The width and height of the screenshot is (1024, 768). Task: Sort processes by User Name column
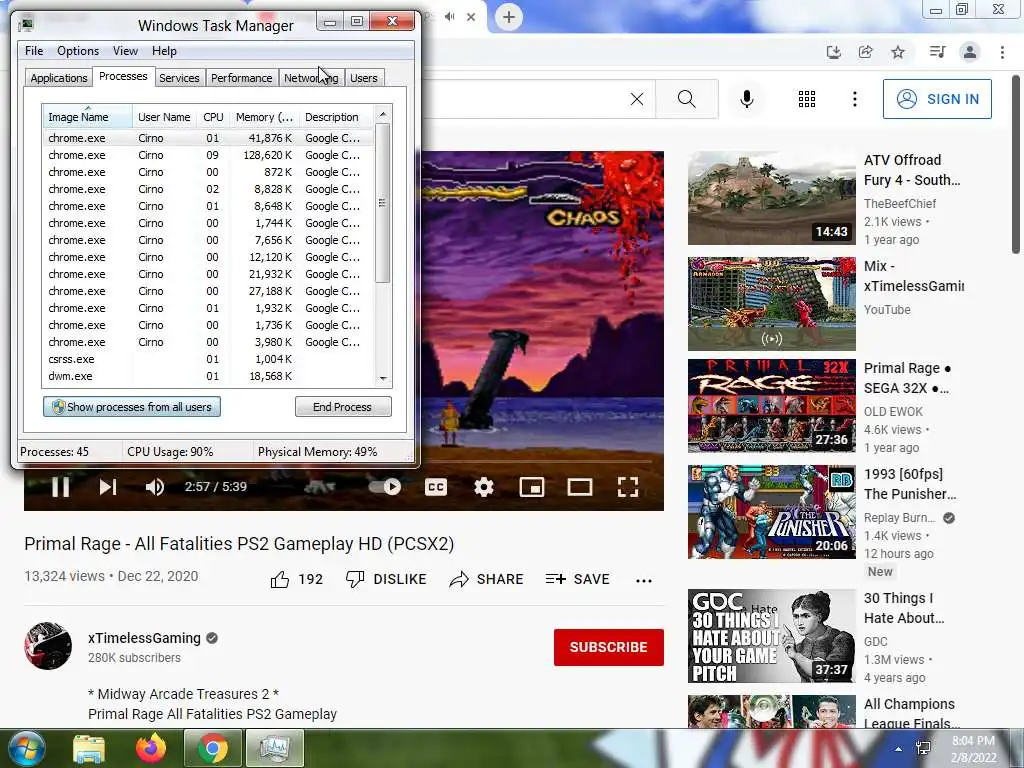(x=165, y=117)
